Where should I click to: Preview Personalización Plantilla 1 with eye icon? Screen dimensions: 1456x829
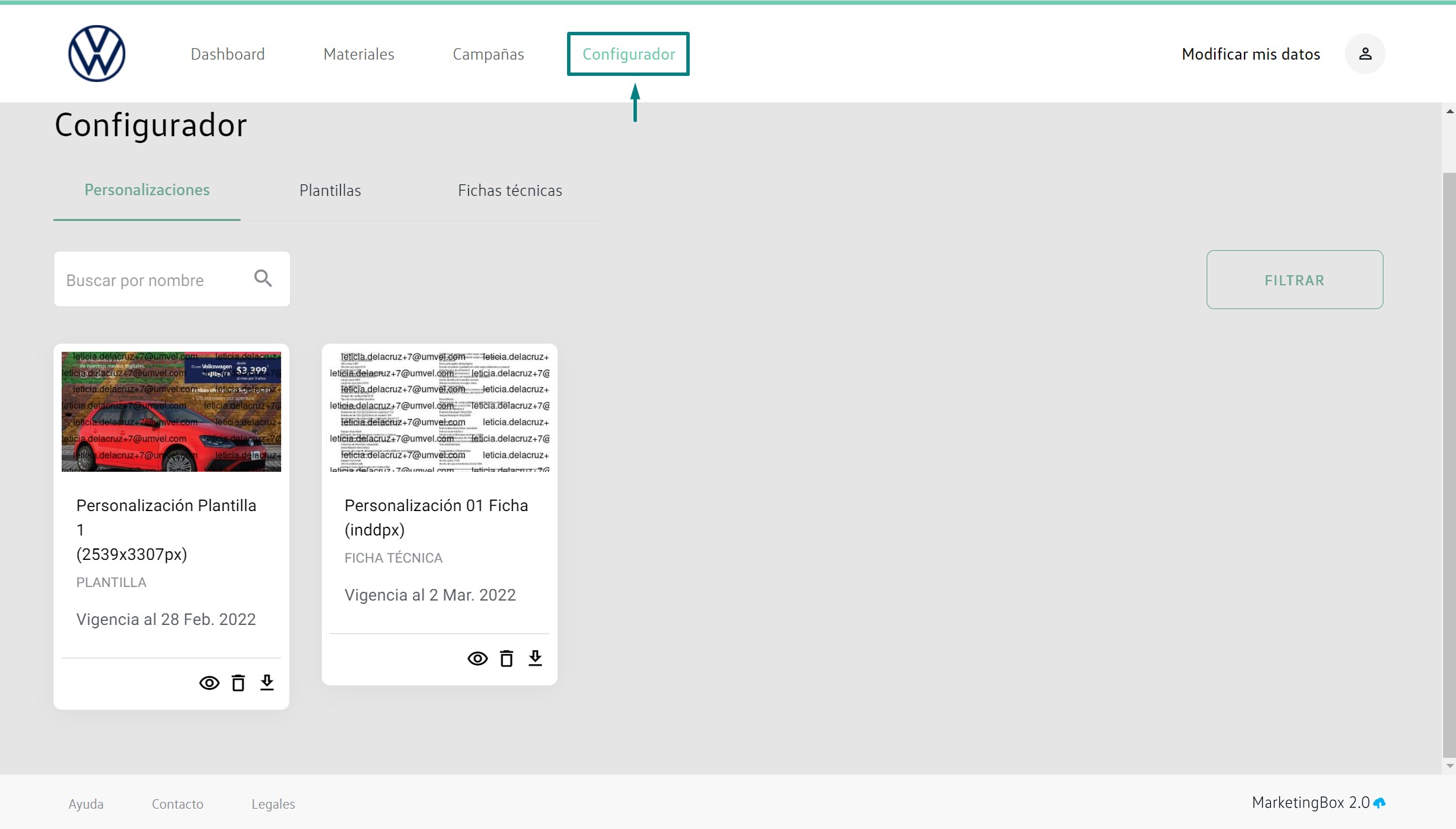209,683
